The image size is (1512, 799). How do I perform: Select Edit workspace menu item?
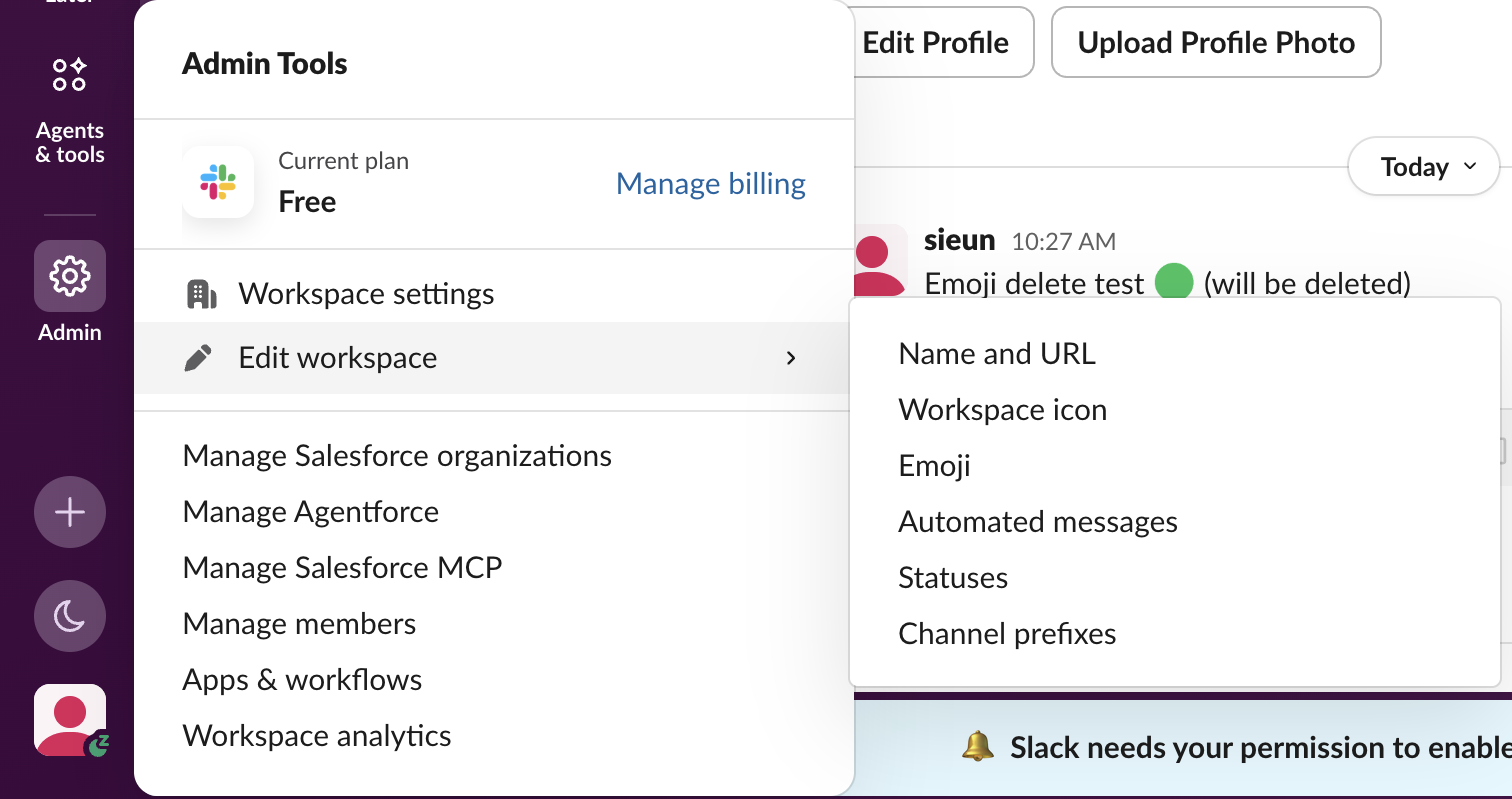click(494, 358)
